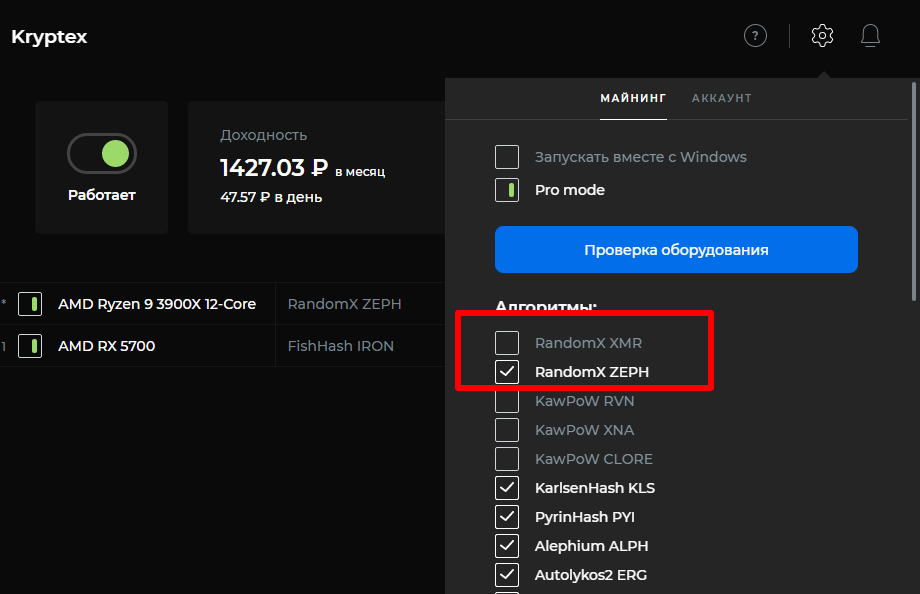Uncheck the RandomX ZEPH algorithm

click(x=507, y=372)
